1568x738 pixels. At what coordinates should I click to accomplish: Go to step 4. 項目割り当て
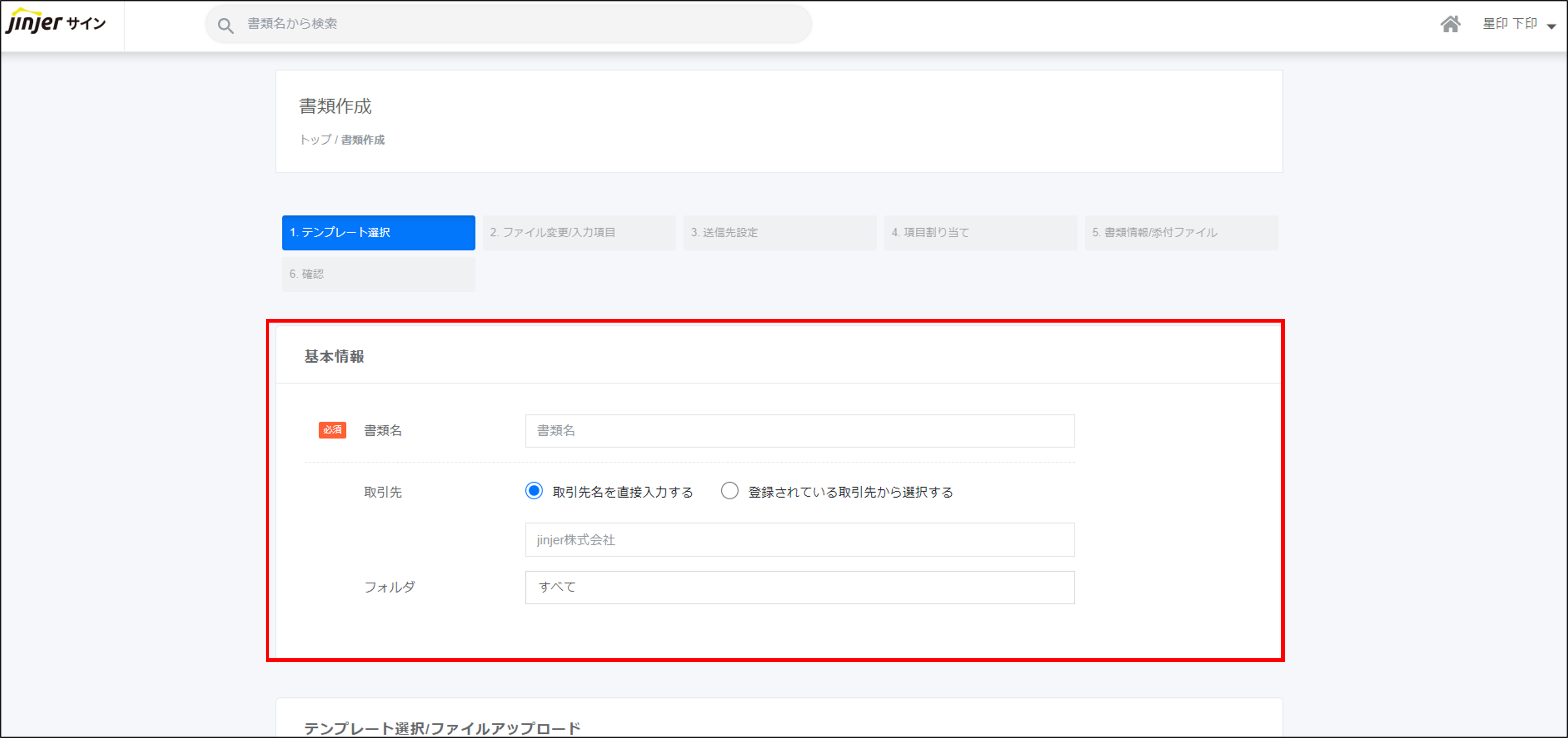tap(980, 232)
